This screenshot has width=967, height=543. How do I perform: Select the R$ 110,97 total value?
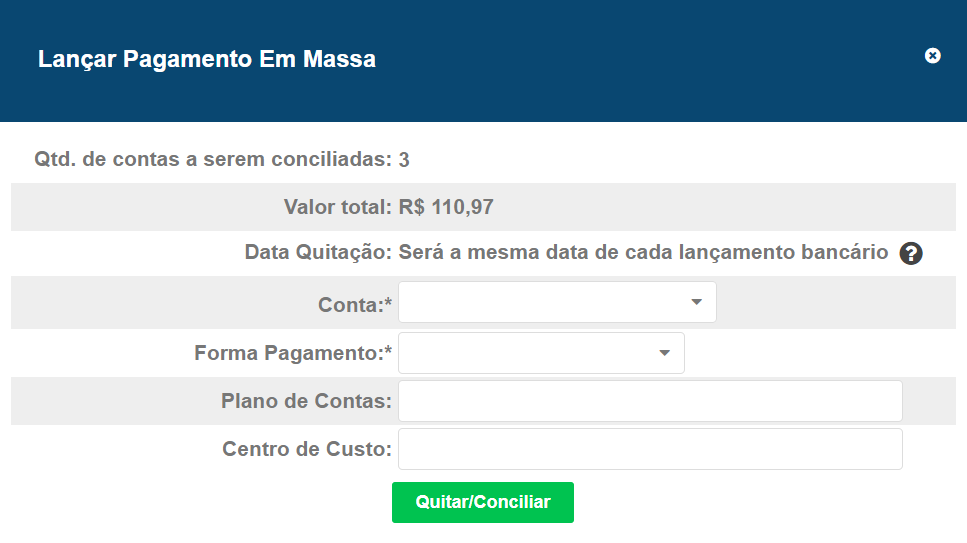point(446,207)
